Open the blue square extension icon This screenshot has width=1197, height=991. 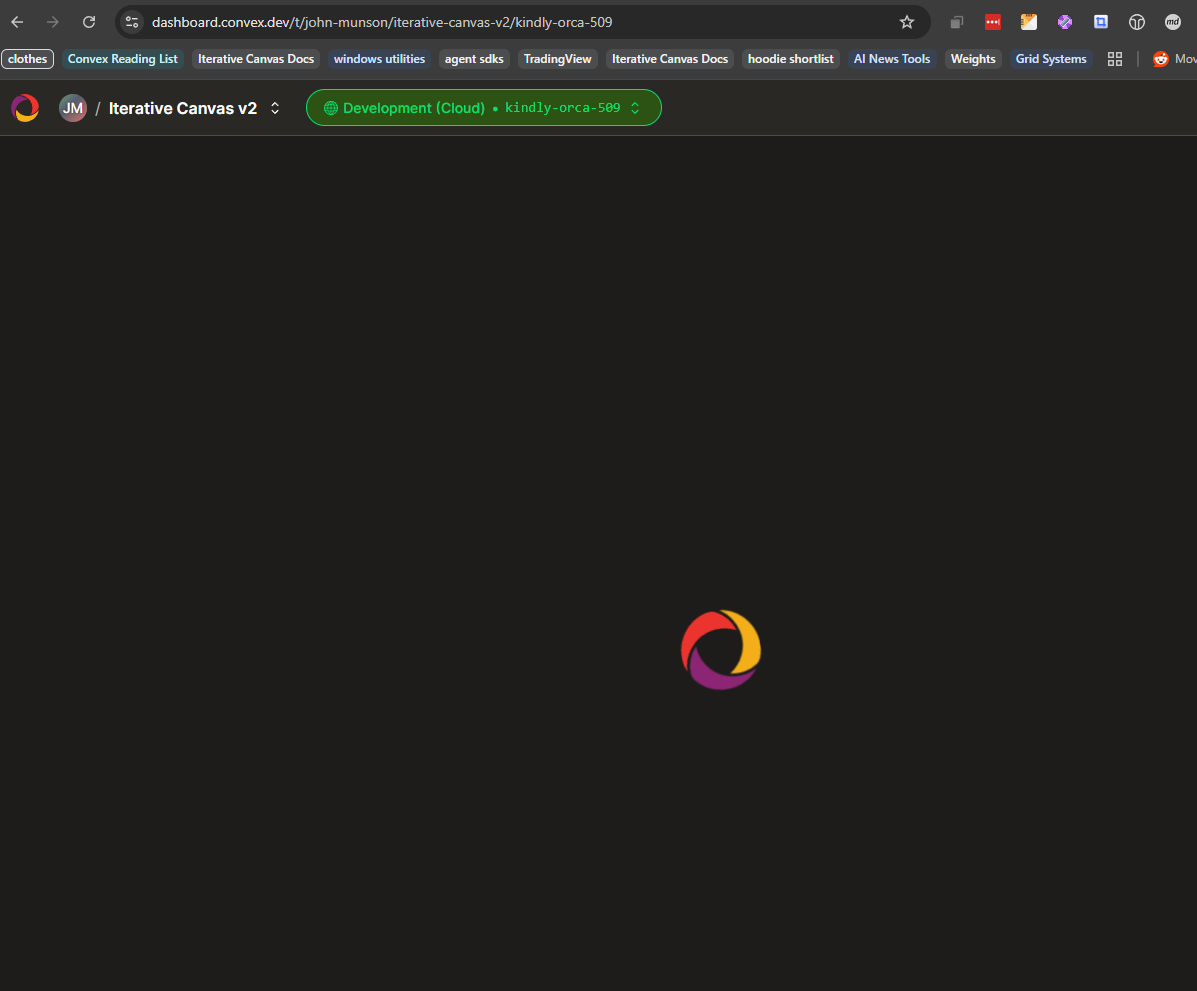[x=1101, y=22]
